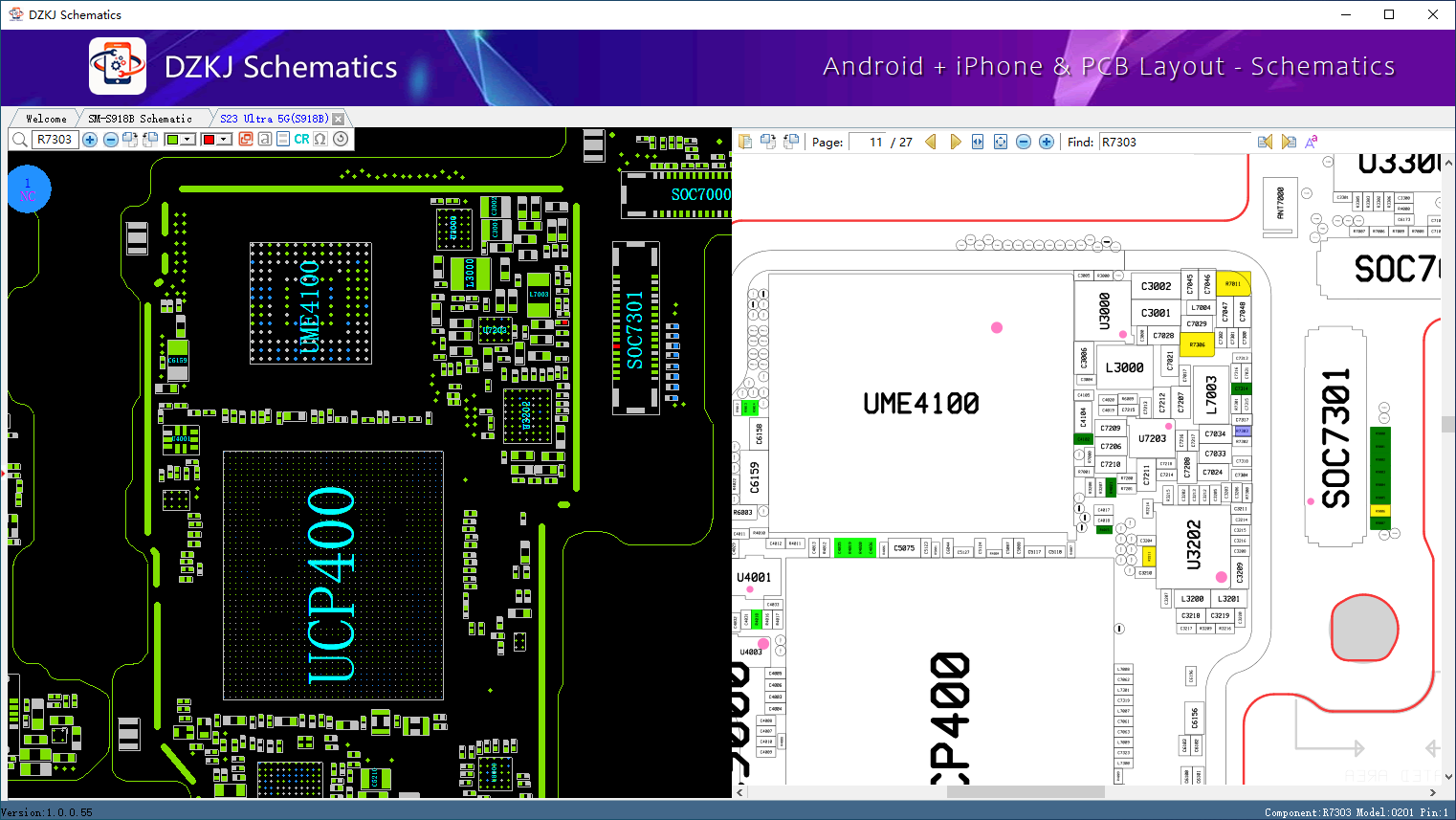Open the green color dropdown
The image size is (1456, 820).
coord(188,140)
